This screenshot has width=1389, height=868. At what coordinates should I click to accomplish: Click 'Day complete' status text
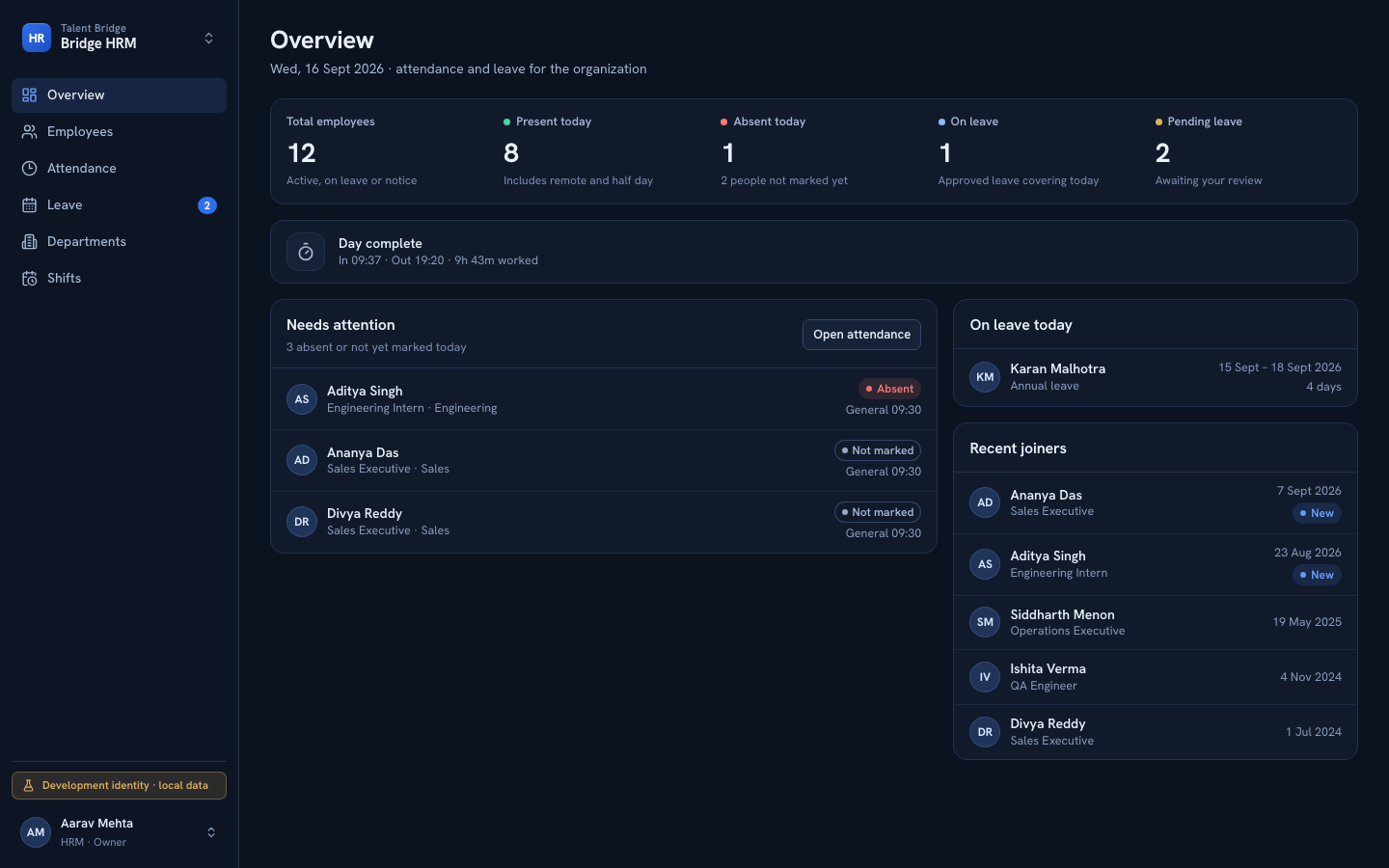(380, 243)
